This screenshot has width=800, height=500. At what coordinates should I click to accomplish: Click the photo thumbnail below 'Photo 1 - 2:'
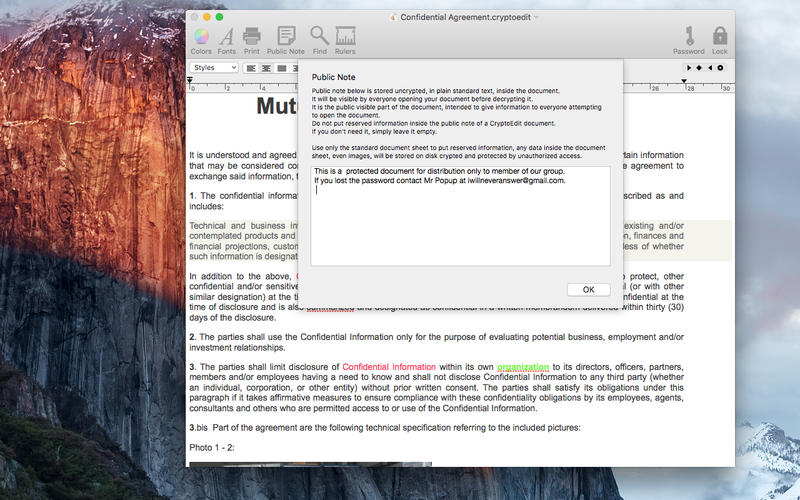click(x=310, y=464)
